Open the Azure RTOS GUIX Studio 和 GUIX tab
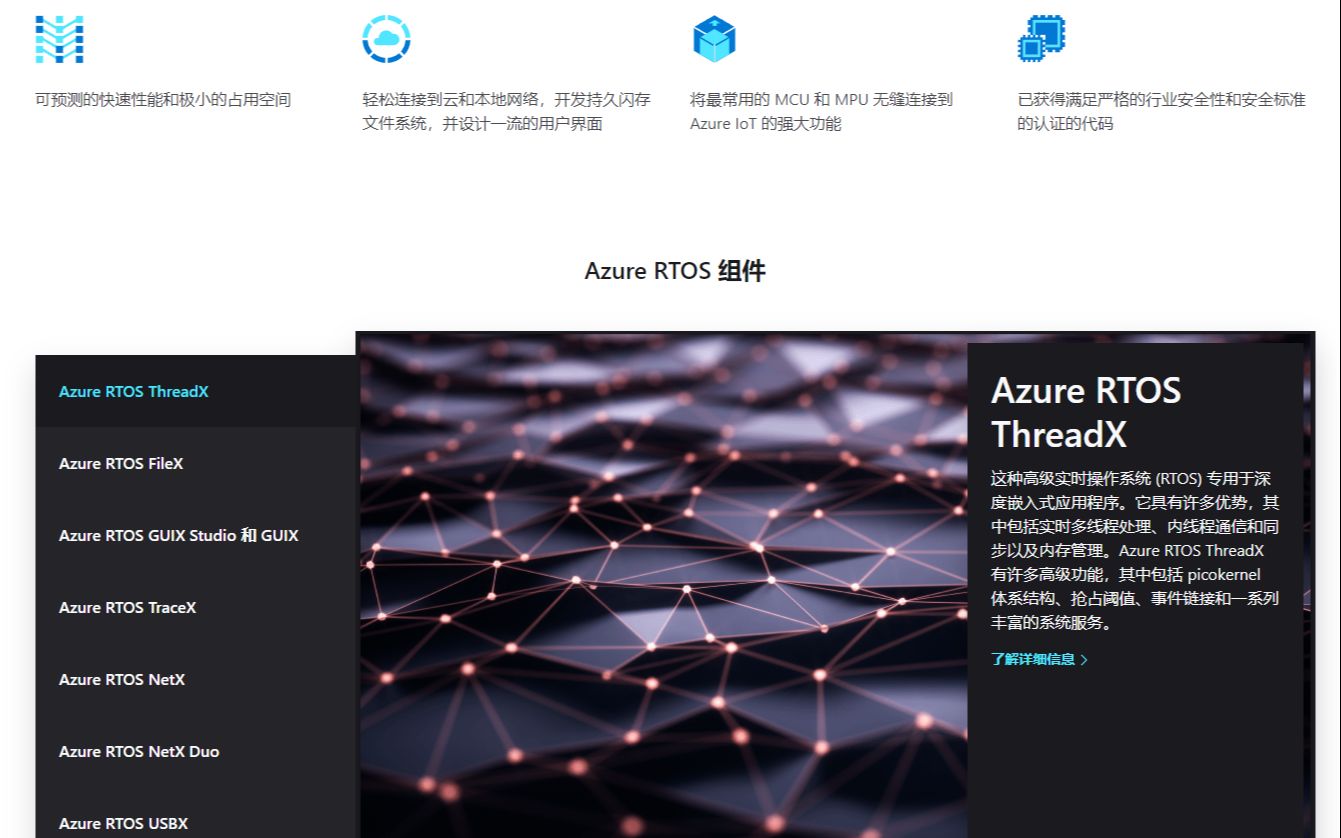This screenshot has width=1341, height=838. pos(196,535)
